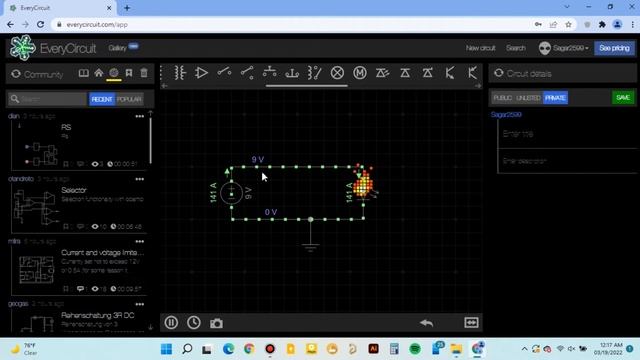Viewport: 640px width, 360px height.
Task: Select the SPDT switch component
Action: click(x=247, y=73)
